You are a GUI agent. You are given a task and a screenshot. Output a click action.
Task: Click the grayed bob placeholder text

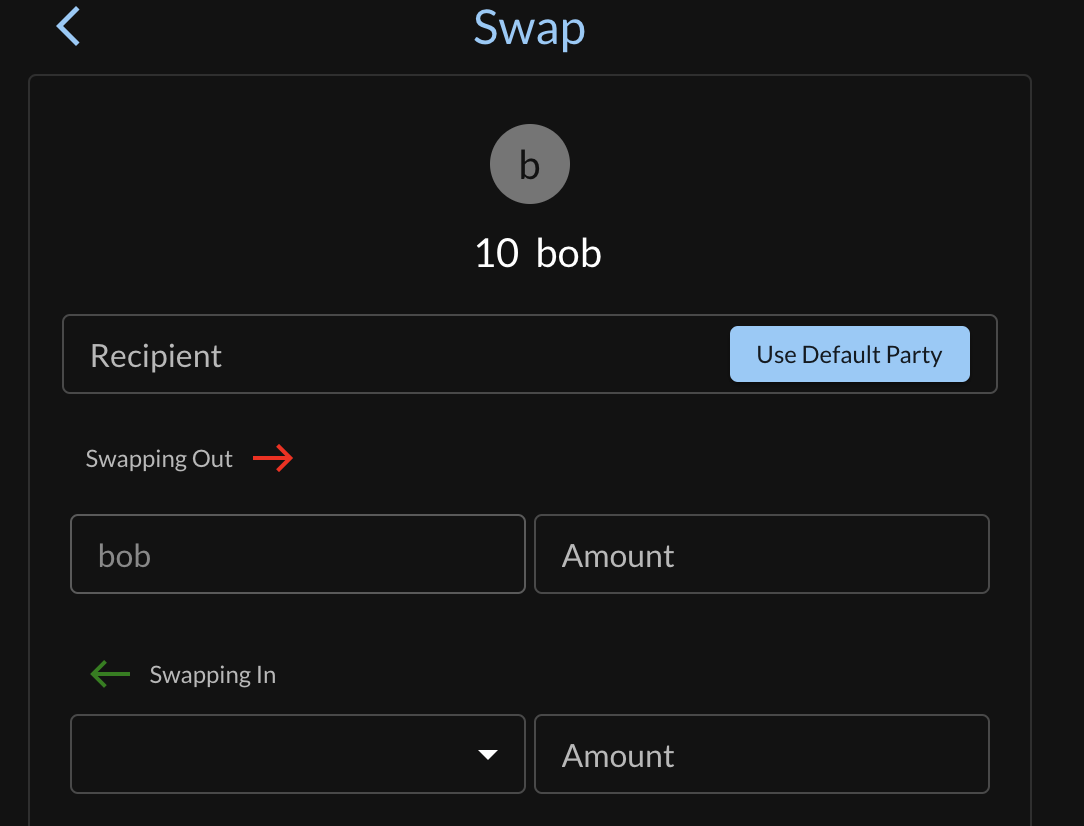124,556
